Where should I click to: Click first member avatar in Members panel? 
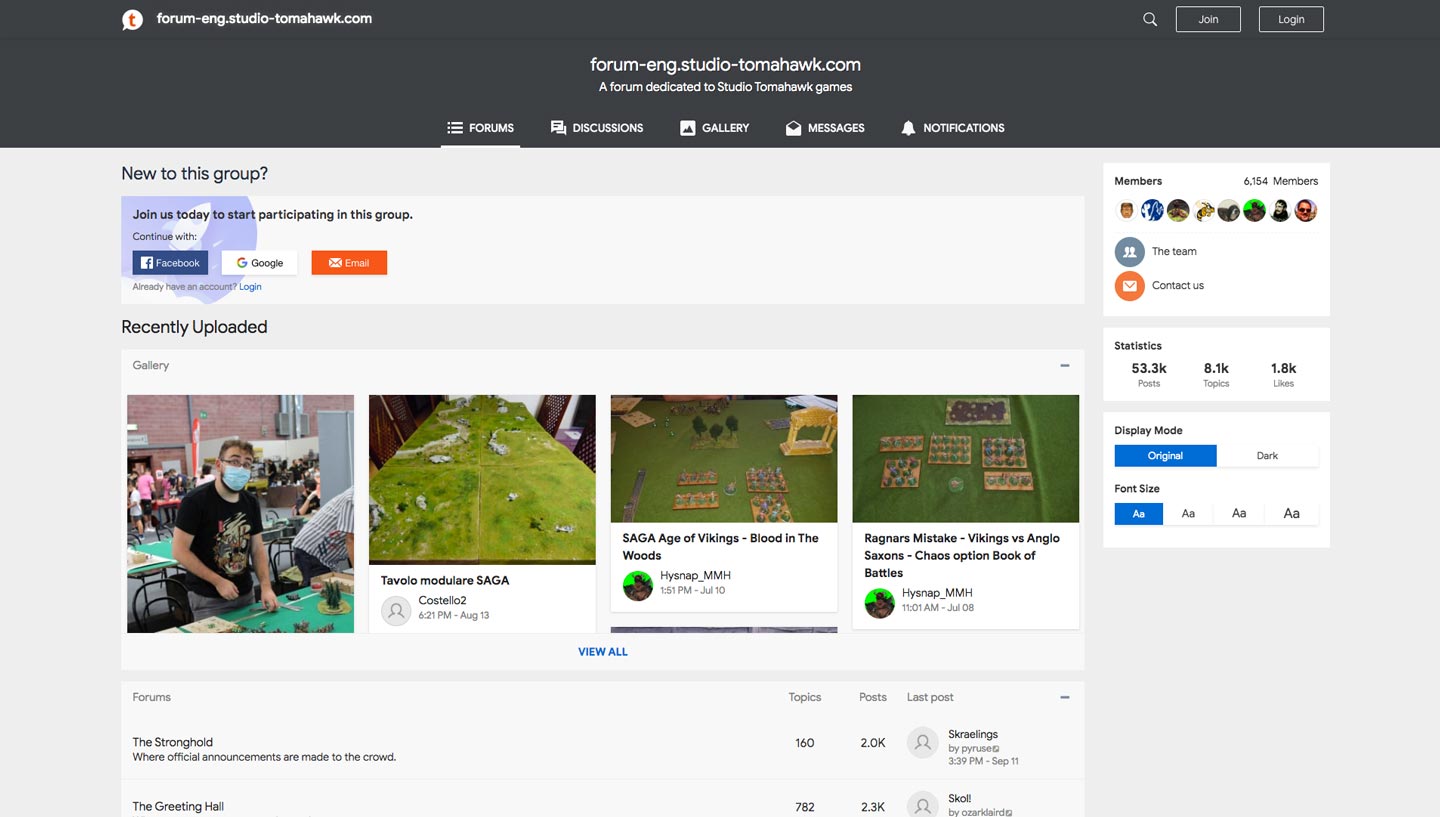pos(1127,211)
